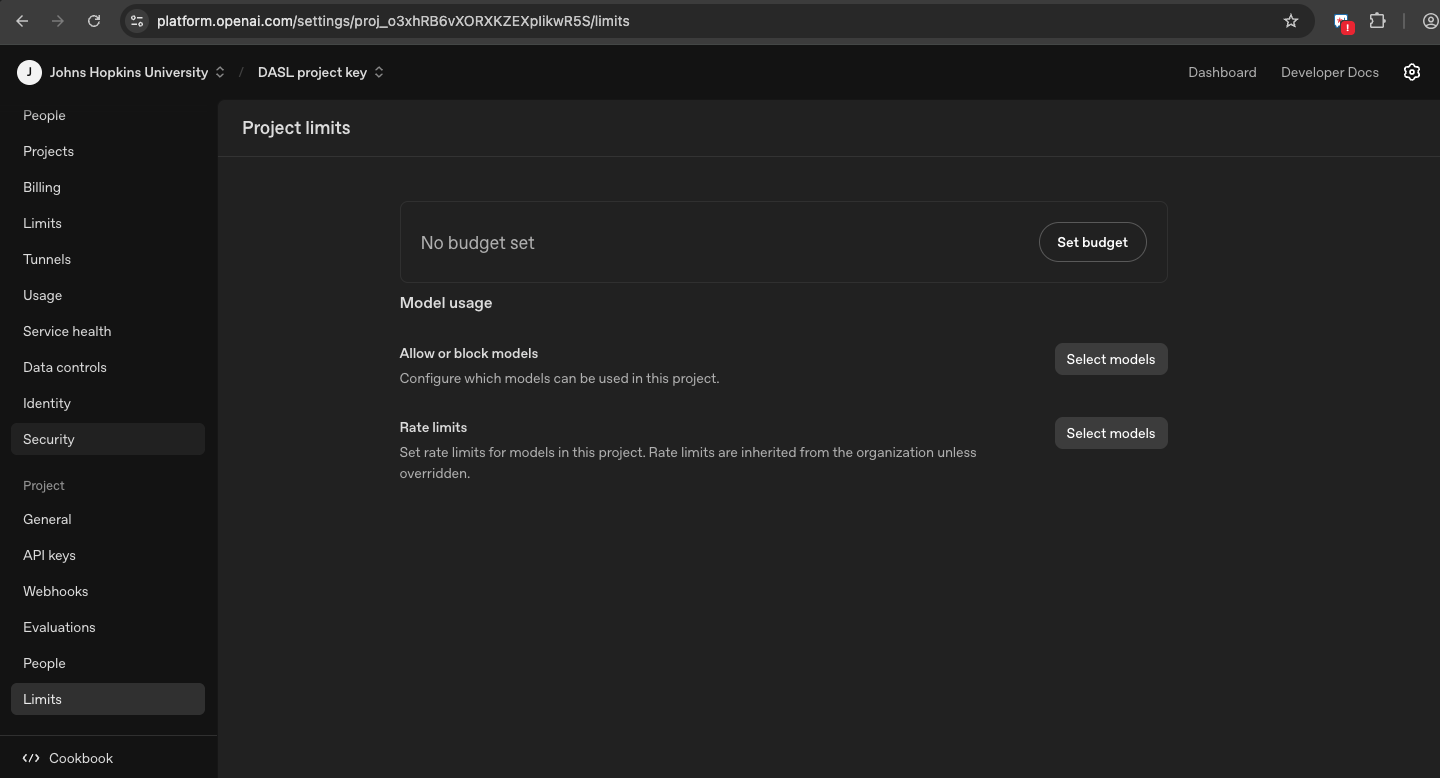Open the browser profile icon
The width and height of the screenshot is (1440, 778).
pos(1430,20)
